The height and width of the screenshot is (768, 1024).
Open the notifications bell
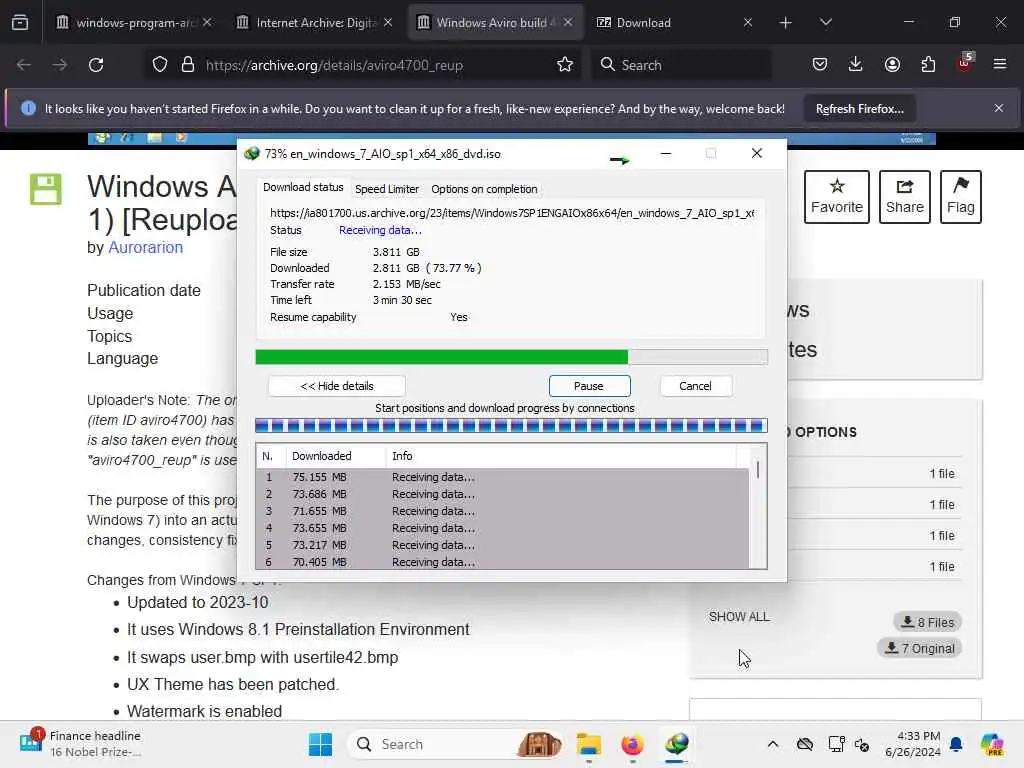click(x=956, y=744)
